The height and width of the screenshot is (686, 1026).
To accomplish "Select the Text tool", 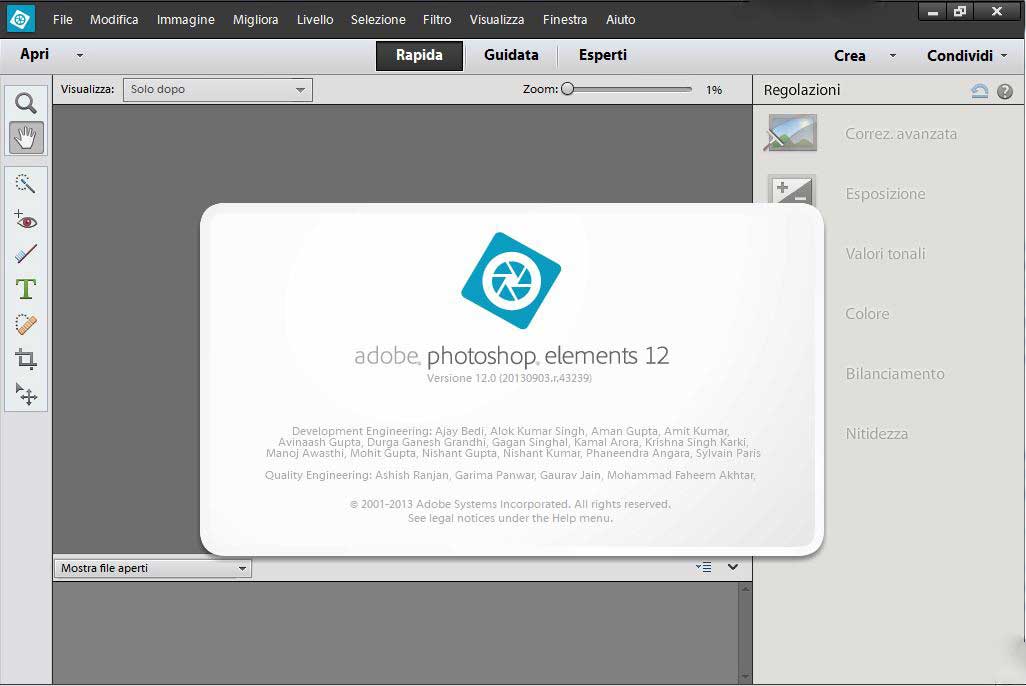I will pyautogui.click(x=26, y=289).
